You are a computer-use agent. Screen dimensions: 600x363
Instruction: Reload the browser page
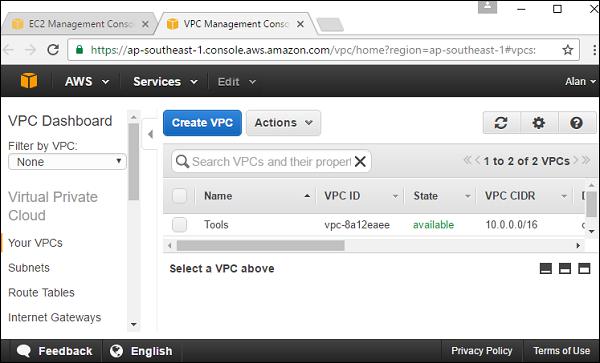pyautogui.click(x=53, y=50)
